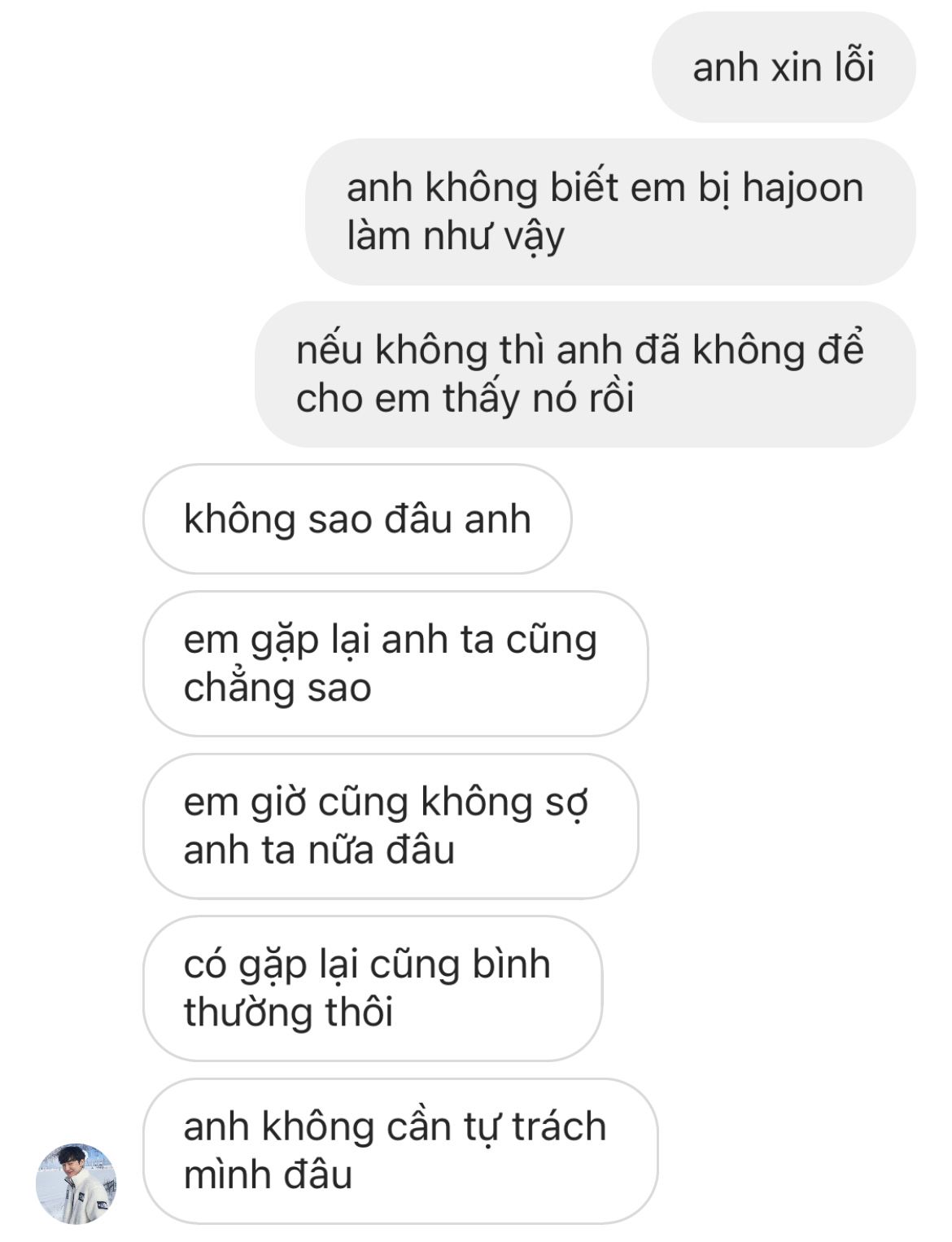
Task: Open the sender's profile picture avatar
Action: click(x=76, y=1183)
